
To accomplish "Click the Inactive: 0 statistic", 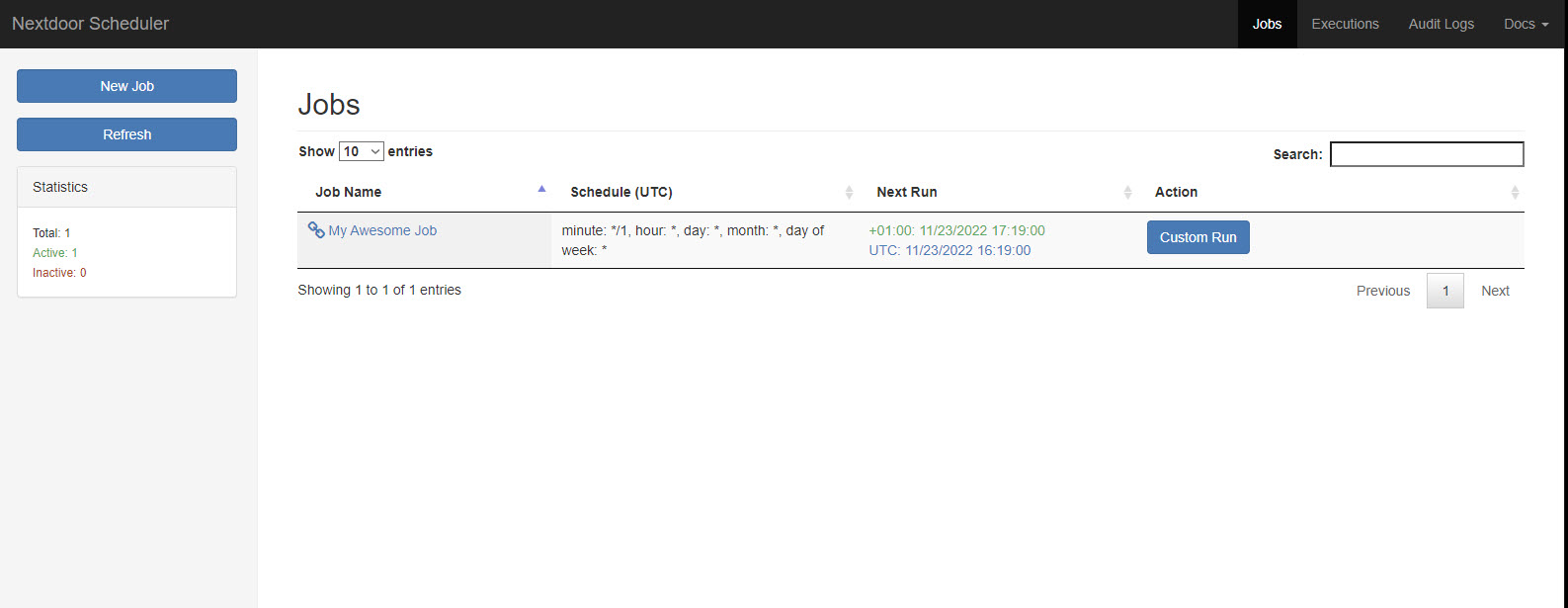I will coord(59,273).
